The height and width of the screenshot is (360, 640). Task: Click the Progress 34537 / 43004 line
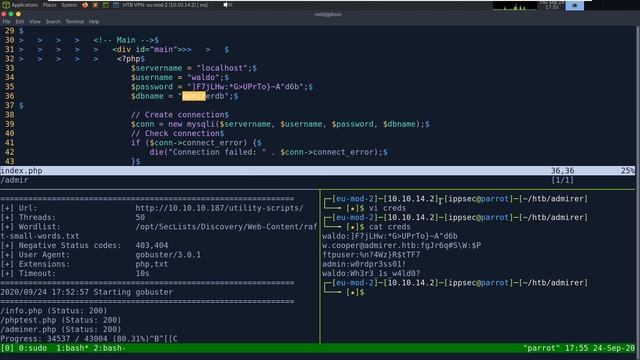click(89, 339)
